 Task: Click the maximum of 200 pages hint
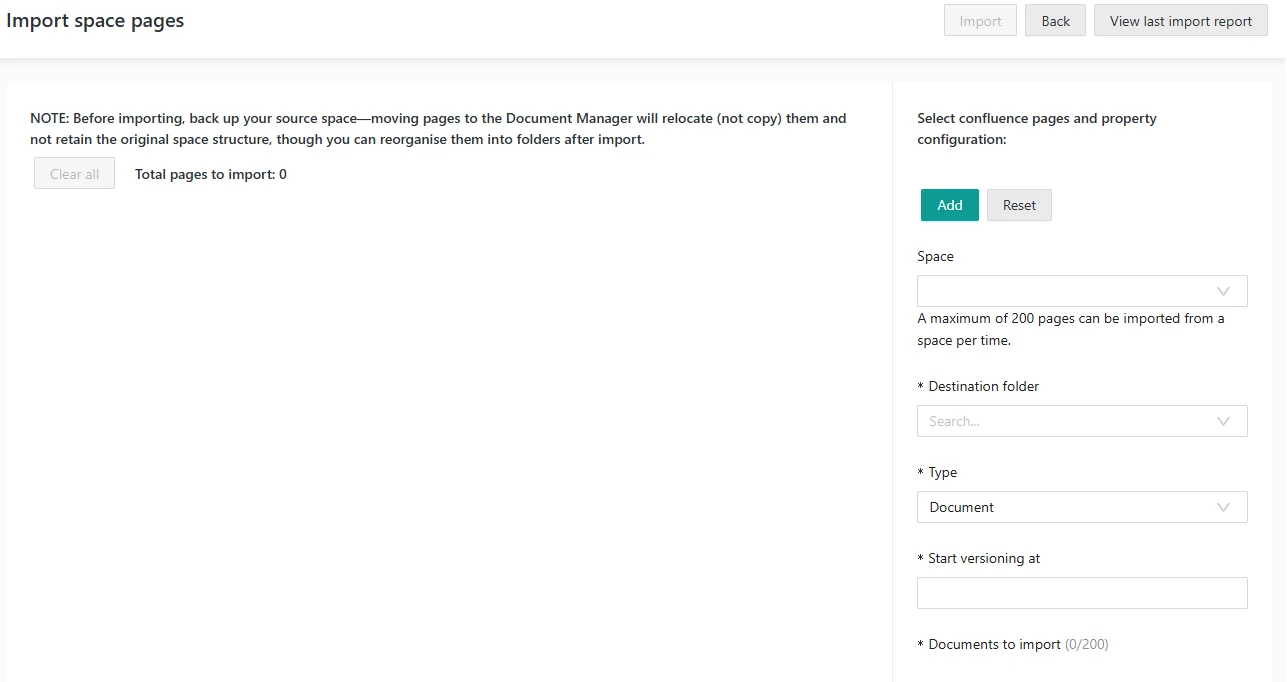coord(1070,329)
